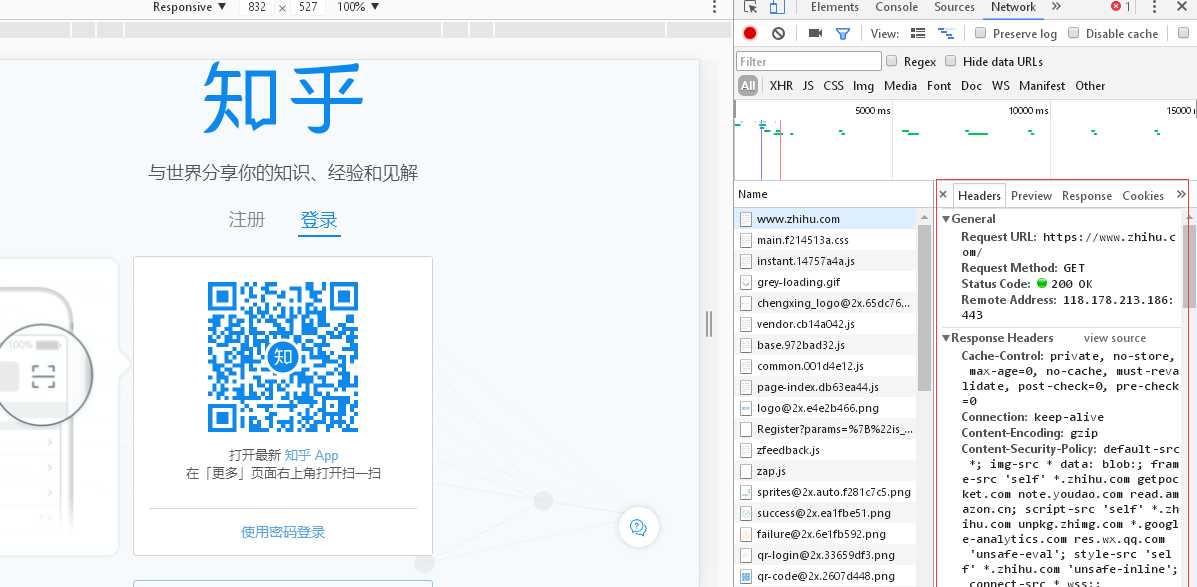Screen dimensions: 1197x587
Task: Toggle the network filter funnel icon
Action: tap(843, 33)
